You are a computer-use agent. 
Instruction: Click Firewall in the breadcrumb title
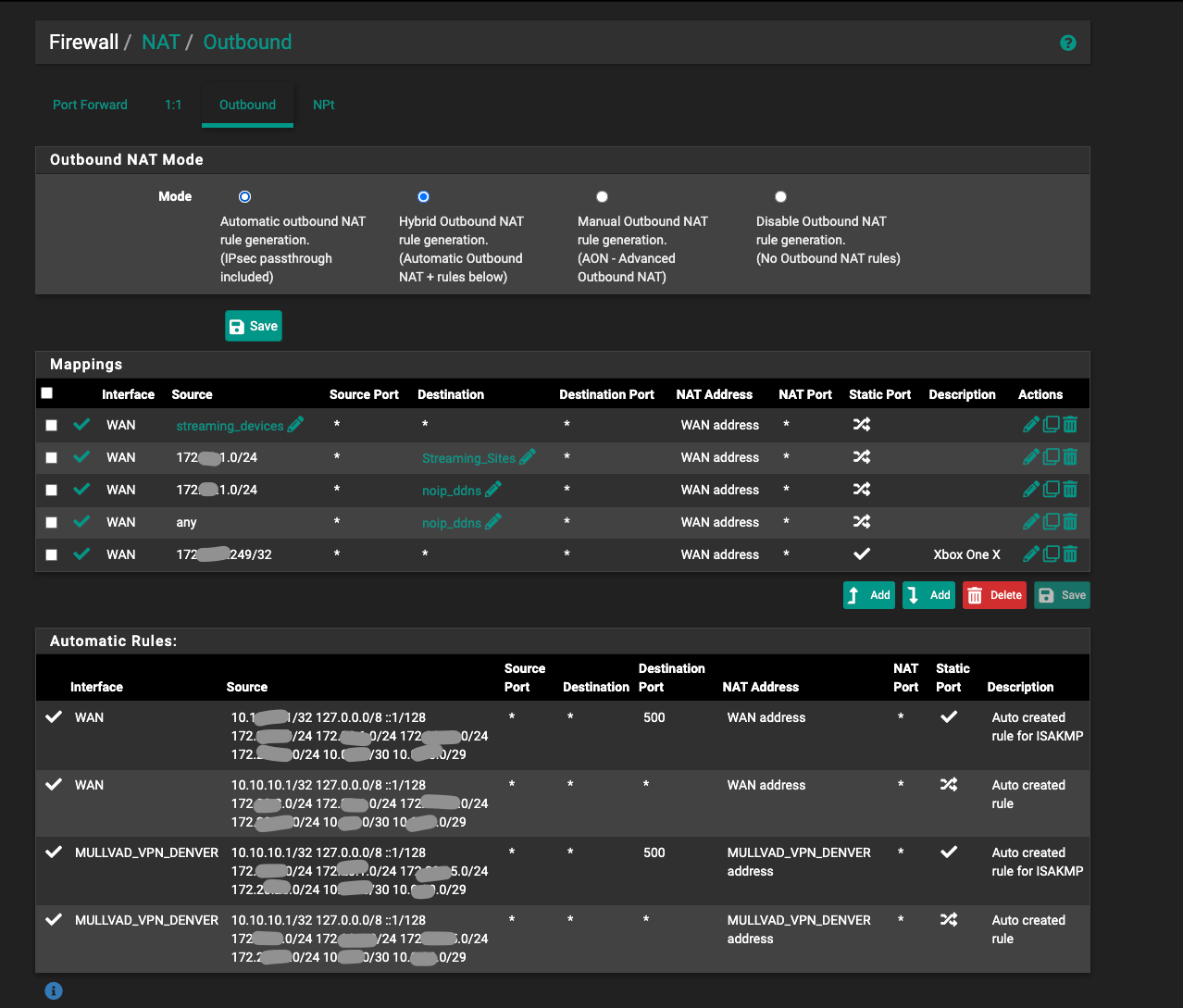[x=83, y=42]
